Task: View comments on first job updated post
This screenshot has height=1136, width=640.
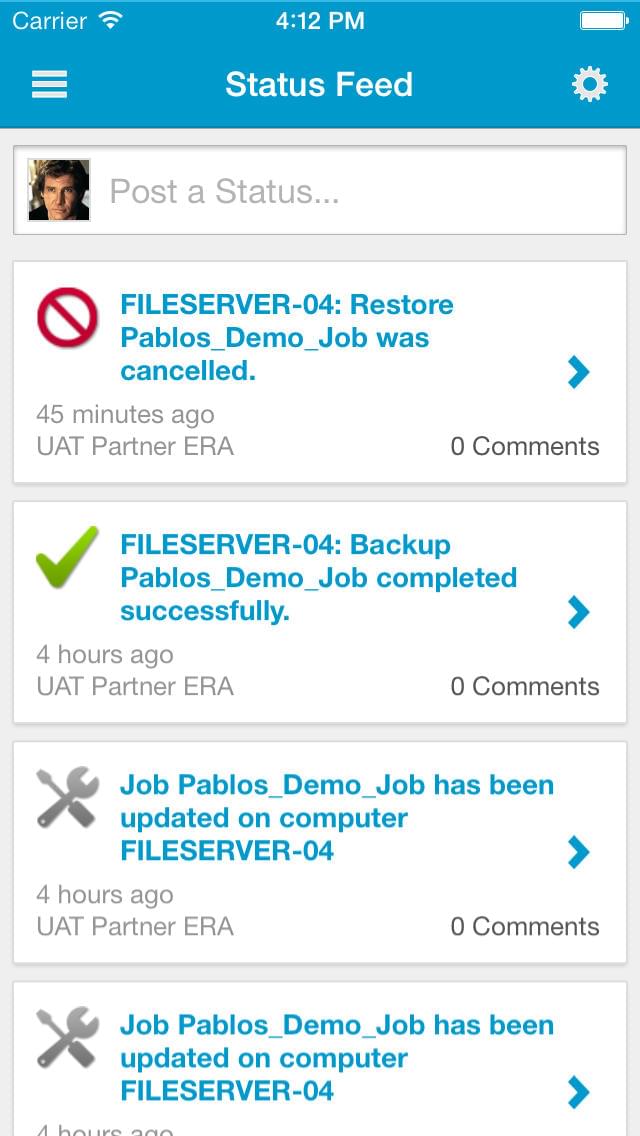Action: click(524, 926)
